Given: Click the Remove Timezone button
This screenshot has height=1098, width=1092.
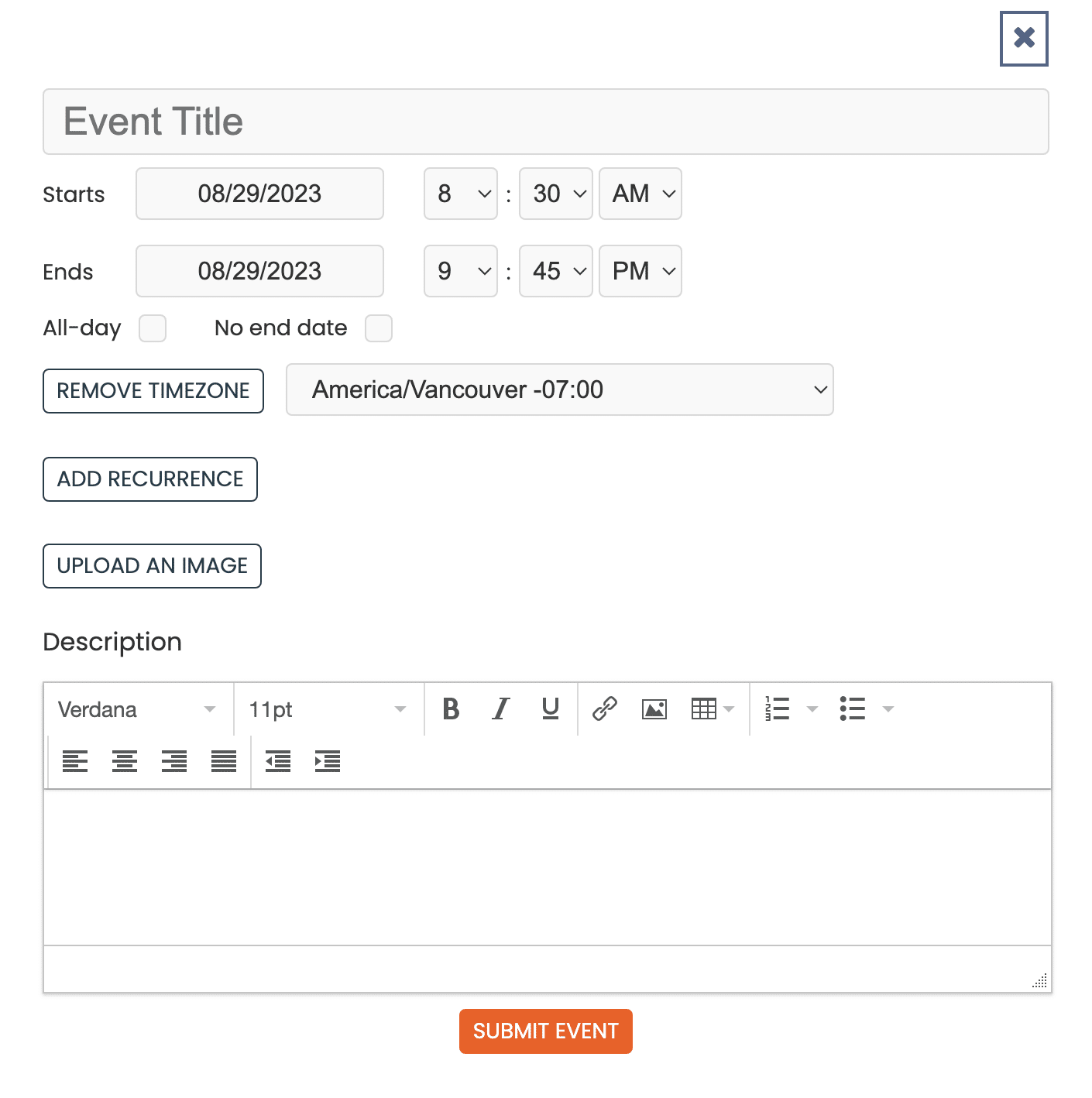Looking at the screenshot, I should tap(153, 391).
